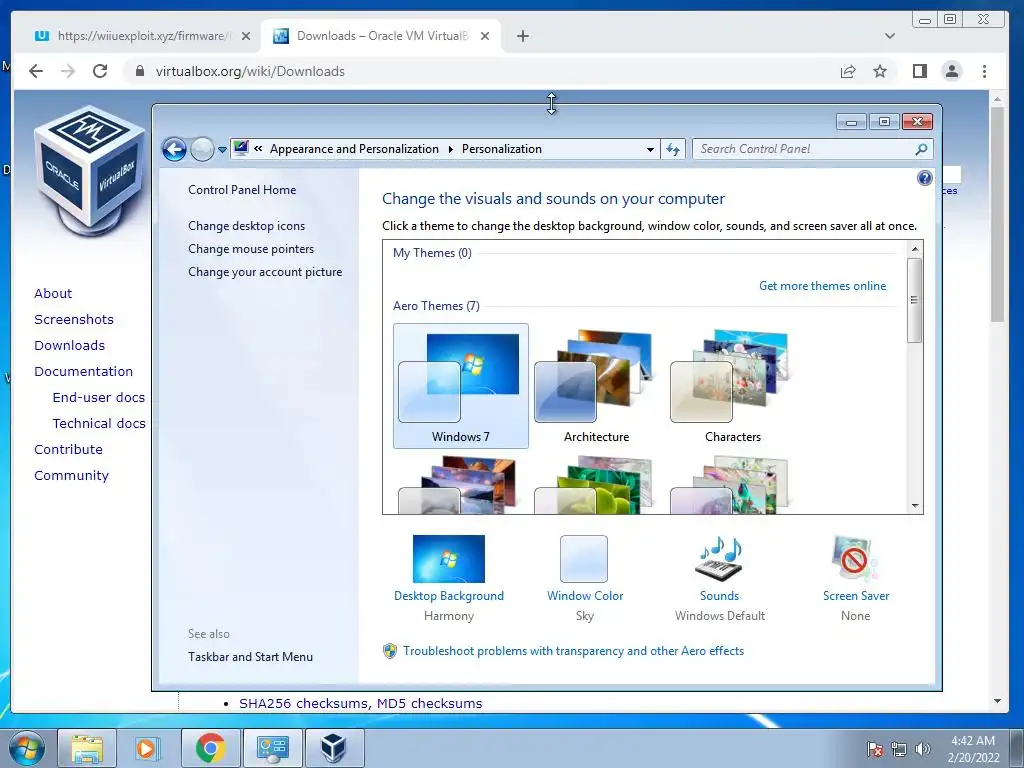The width and height of the screenshot is (1024, 768).
Task: Open Windows Explorer from taskbar
Action: point(88,748)
